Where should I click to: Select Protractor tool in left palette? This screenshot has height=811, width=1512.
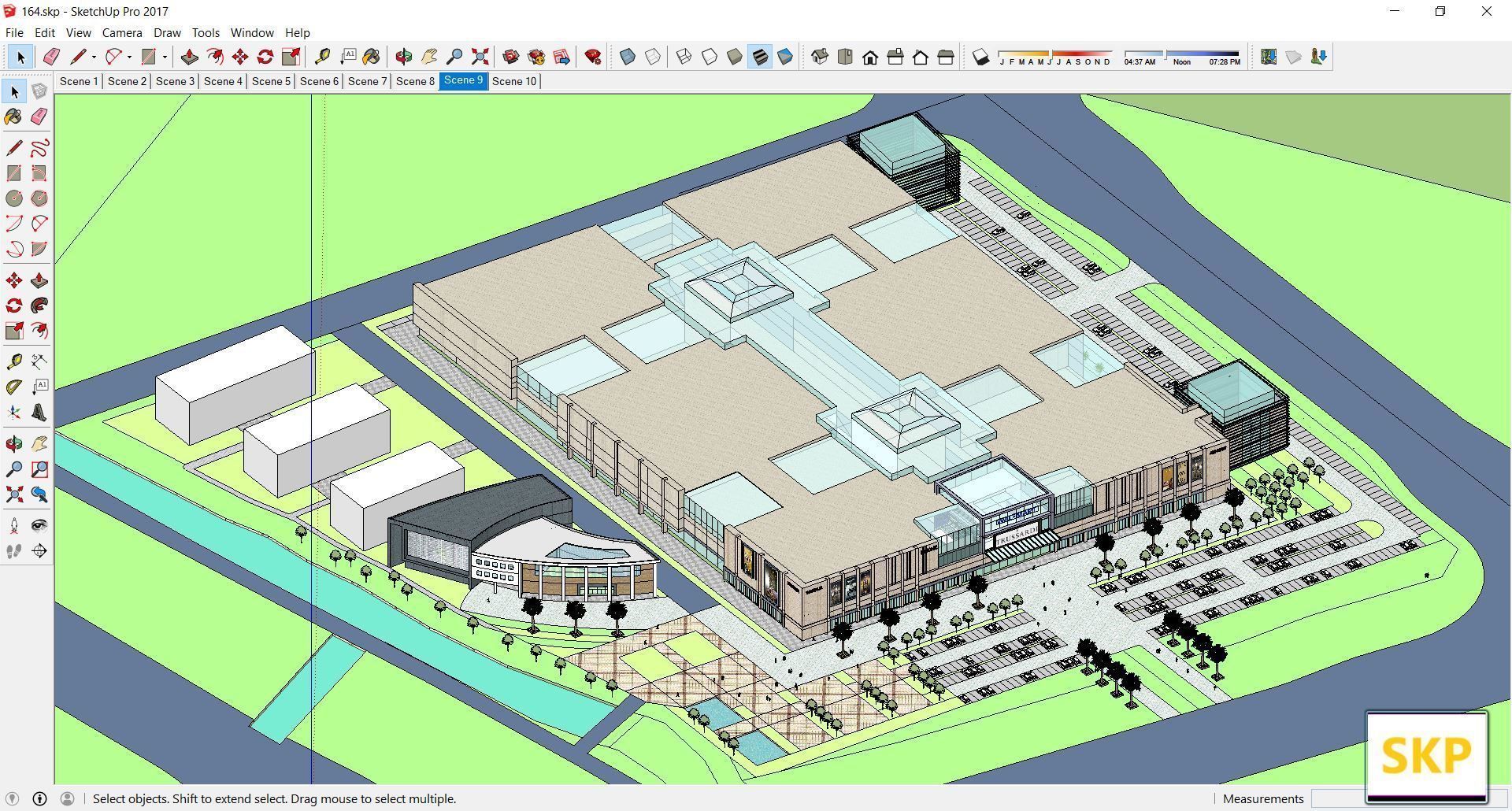(14, 387)
